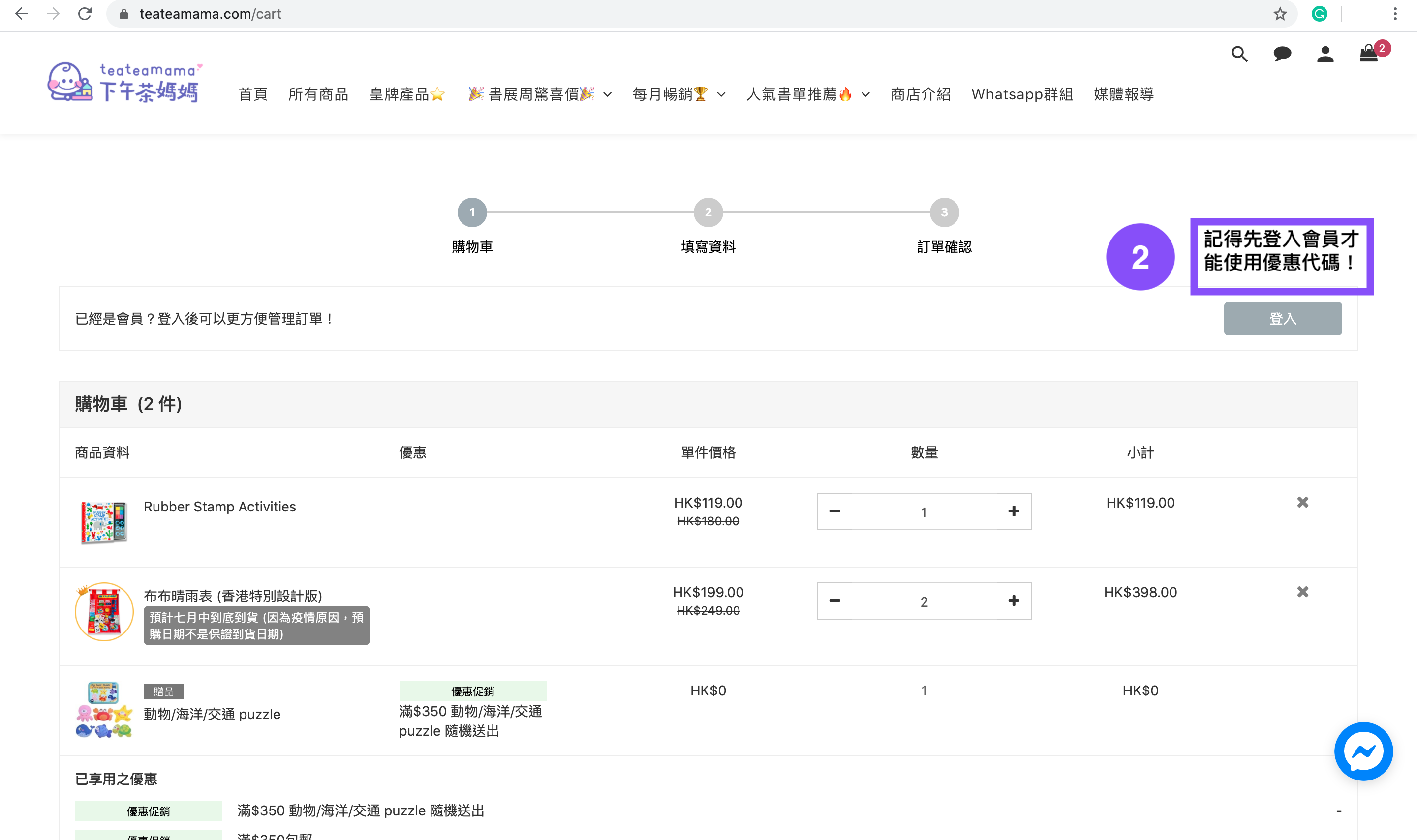This screenshot has height=840, width=1417.
Task: Decrease Rubber Stamp Activities quantity
Action: pos(834,511)
